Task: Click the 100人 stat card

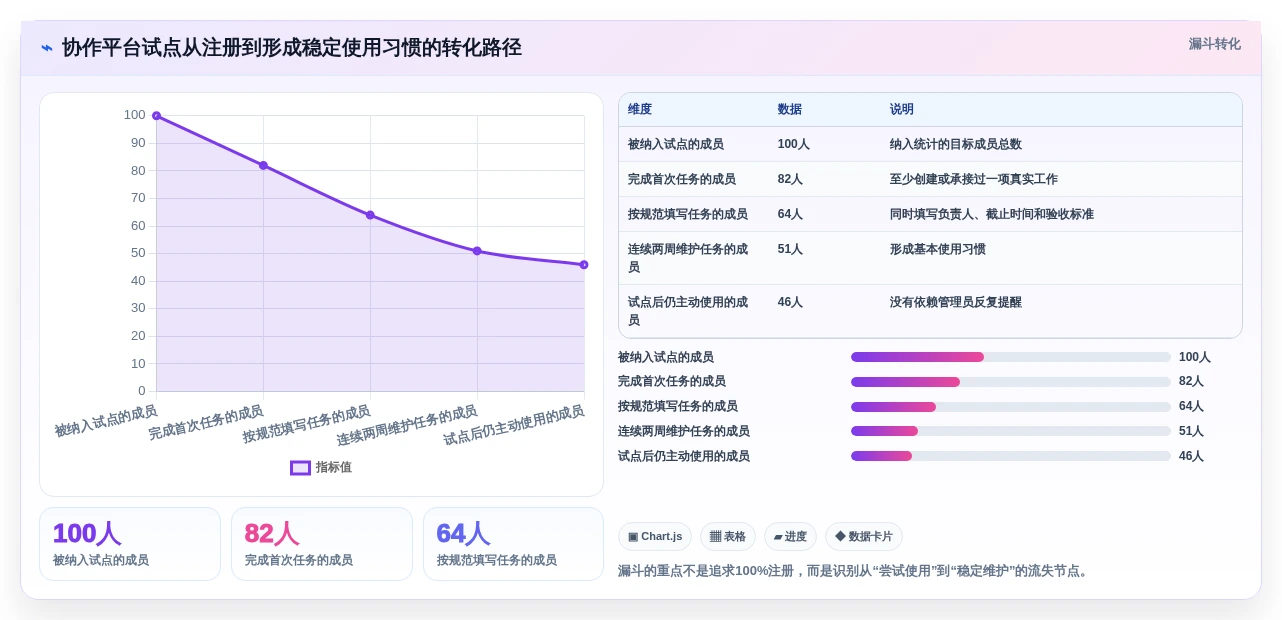Action: [x=130, y=544]
